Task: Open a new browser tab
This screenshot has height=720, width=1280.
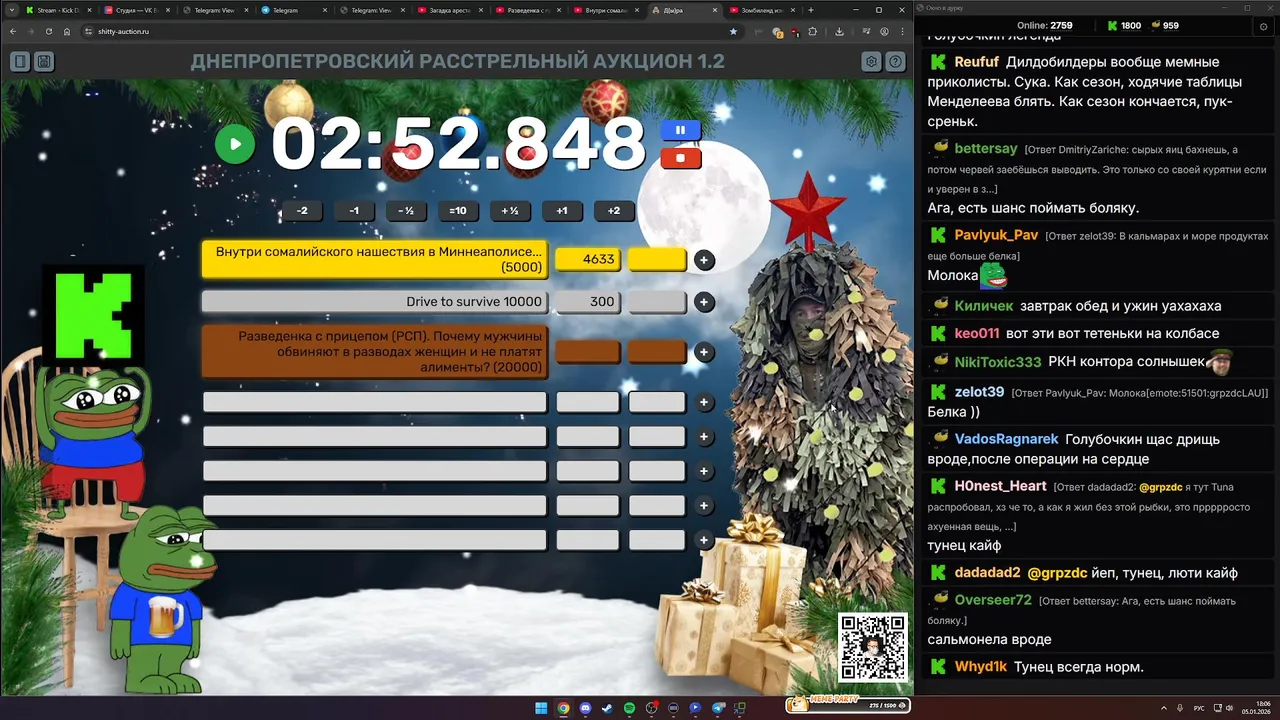Action: tap(810, 10)
